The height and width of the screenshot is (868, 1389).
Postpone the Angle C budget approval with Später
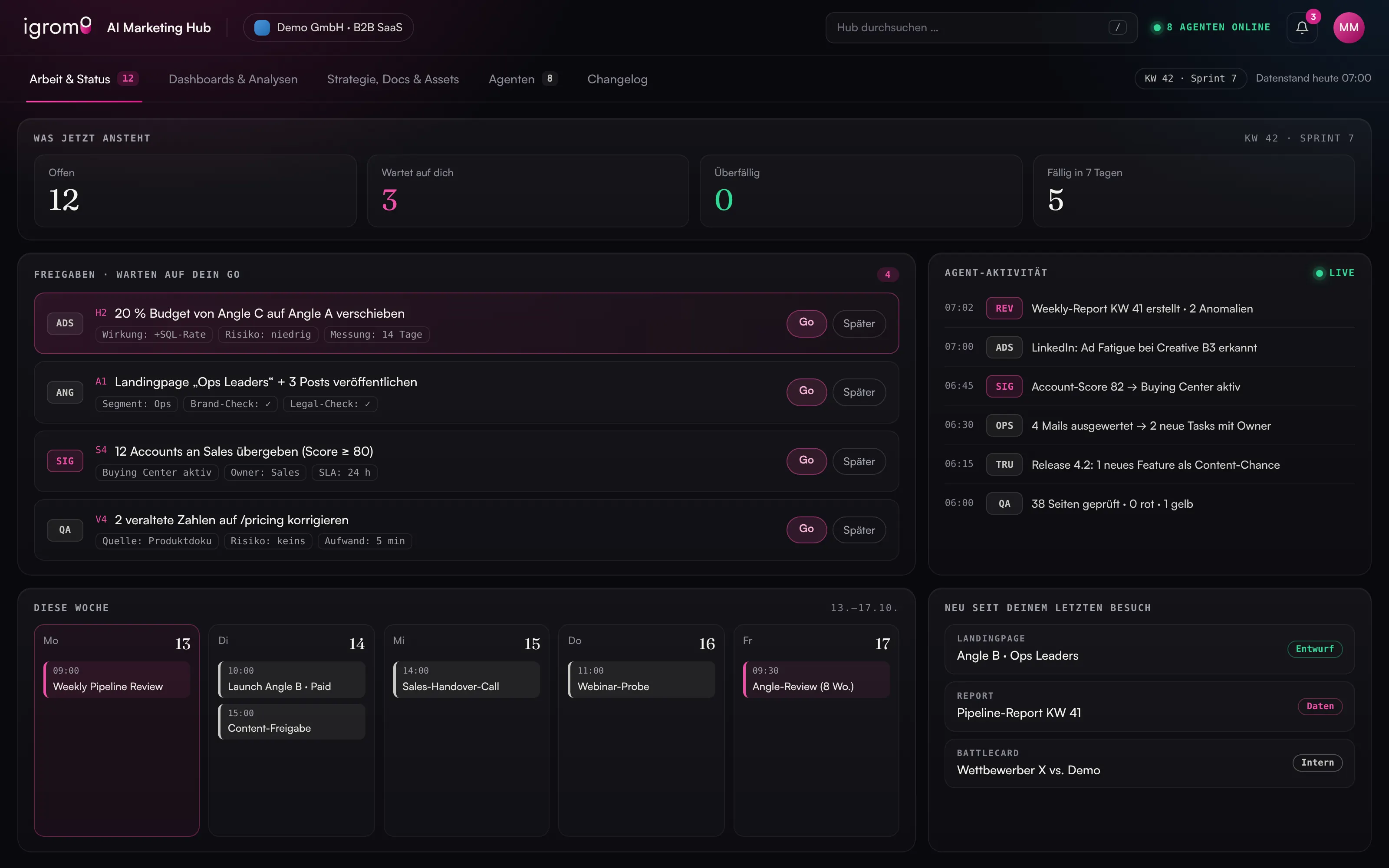click(859, 323)
